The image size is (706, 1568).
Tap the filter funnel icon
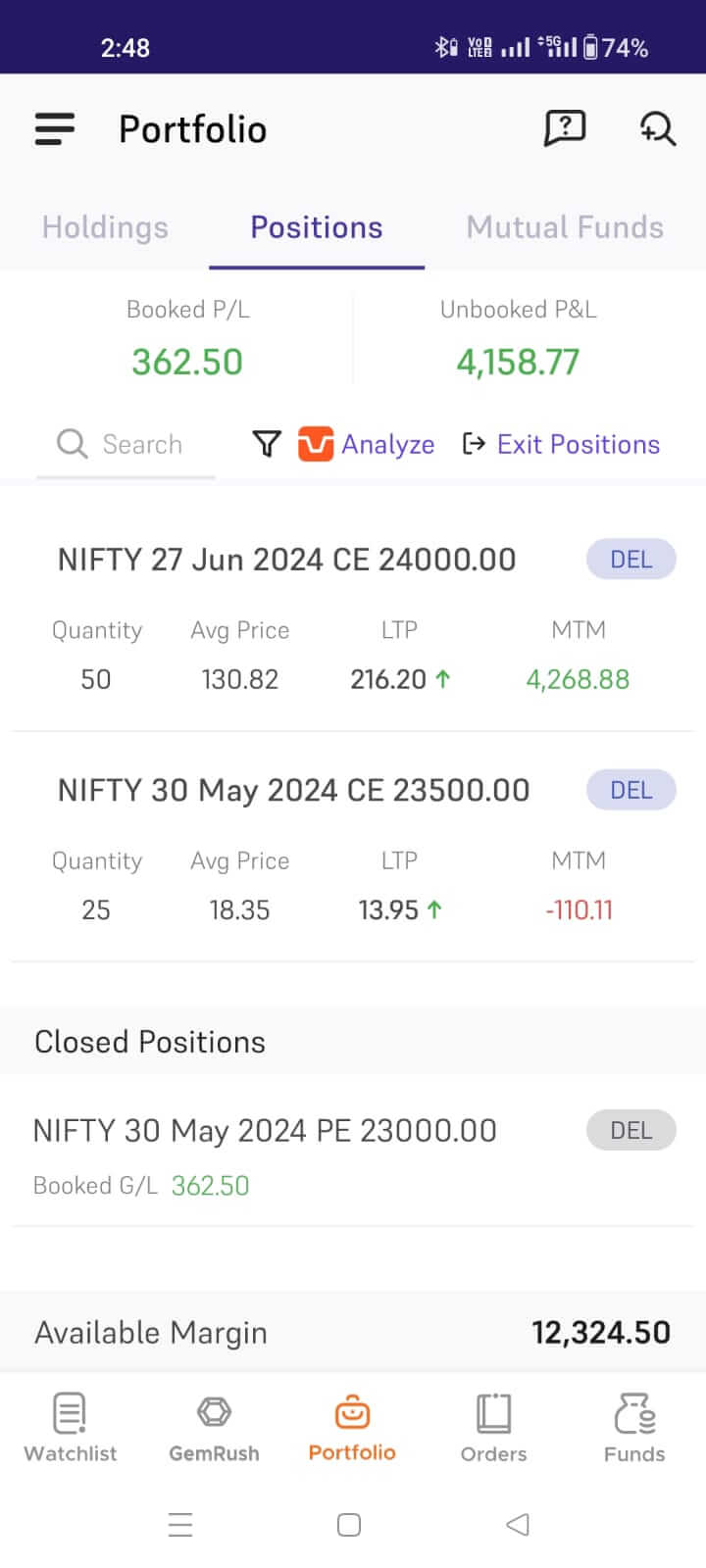coord(266,444)
